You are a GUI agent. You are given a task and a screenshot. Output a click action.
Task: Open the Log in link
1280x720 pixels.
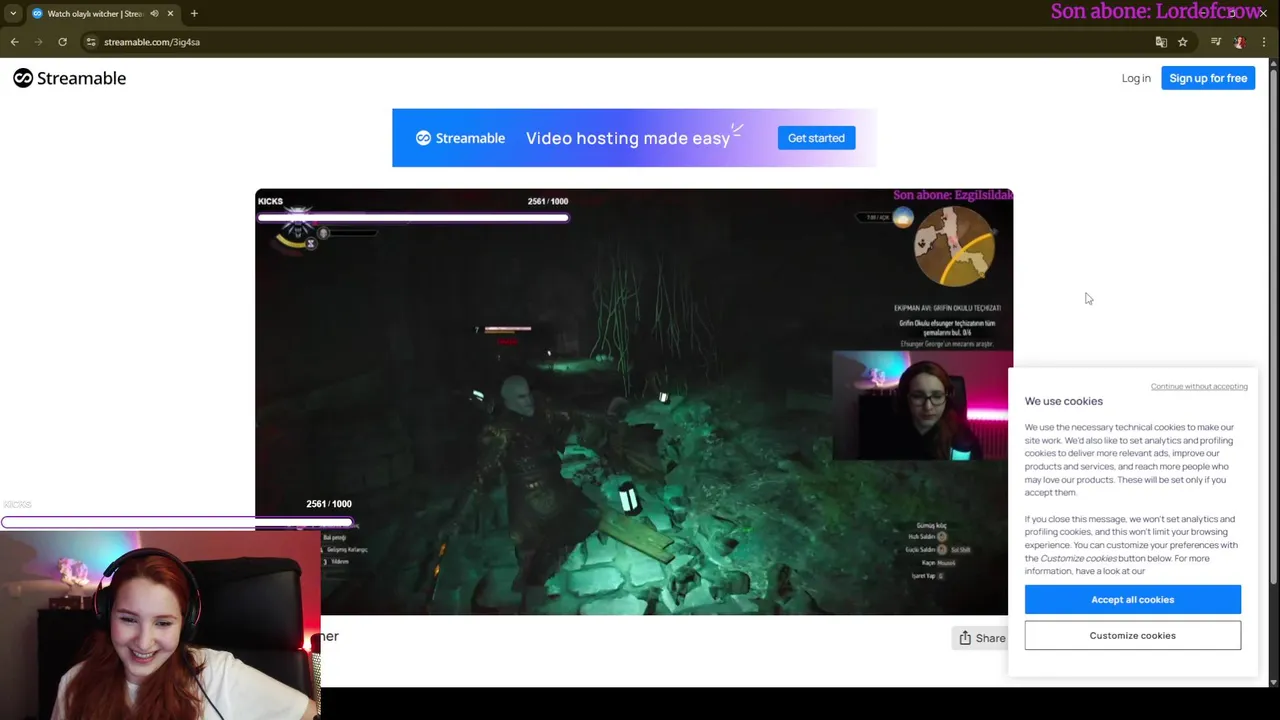(1136, 78)
